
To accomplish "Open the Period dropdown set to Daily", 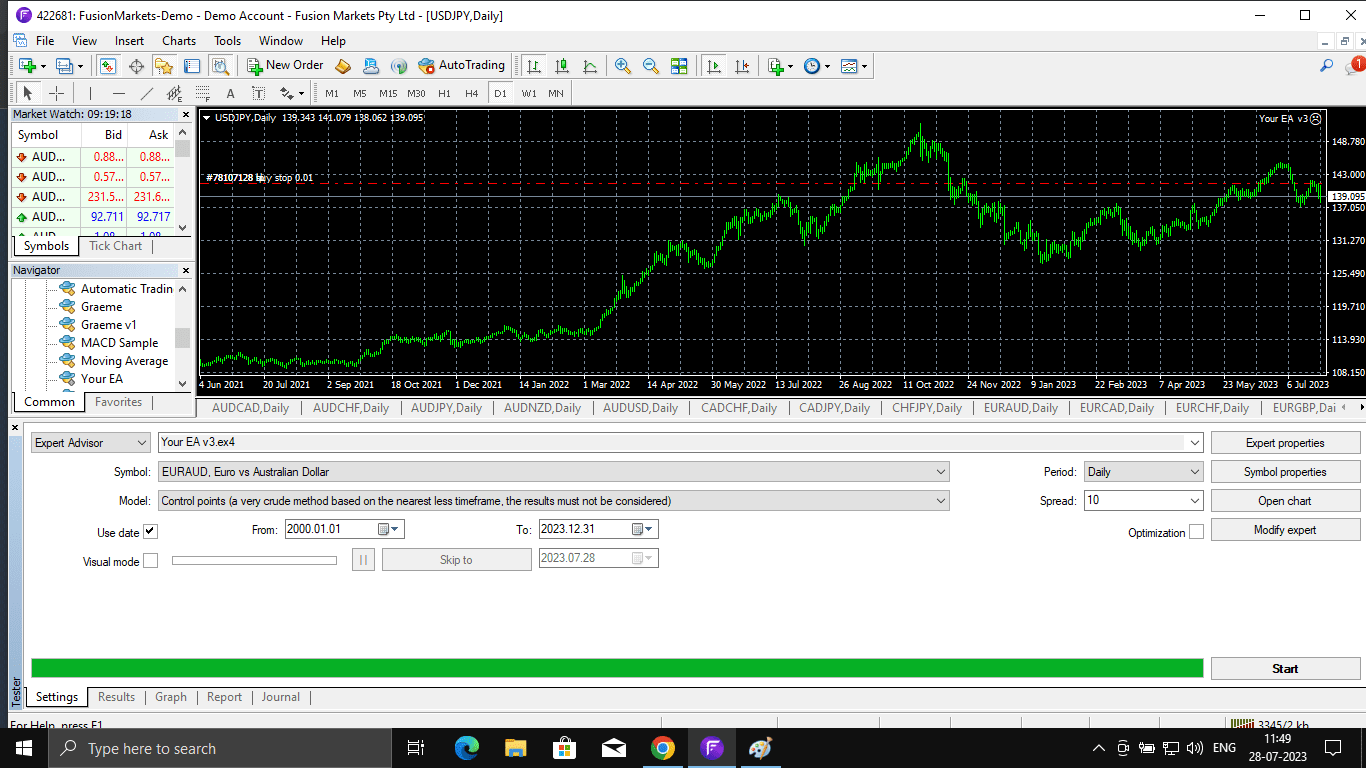I will tap(1143, 471).
